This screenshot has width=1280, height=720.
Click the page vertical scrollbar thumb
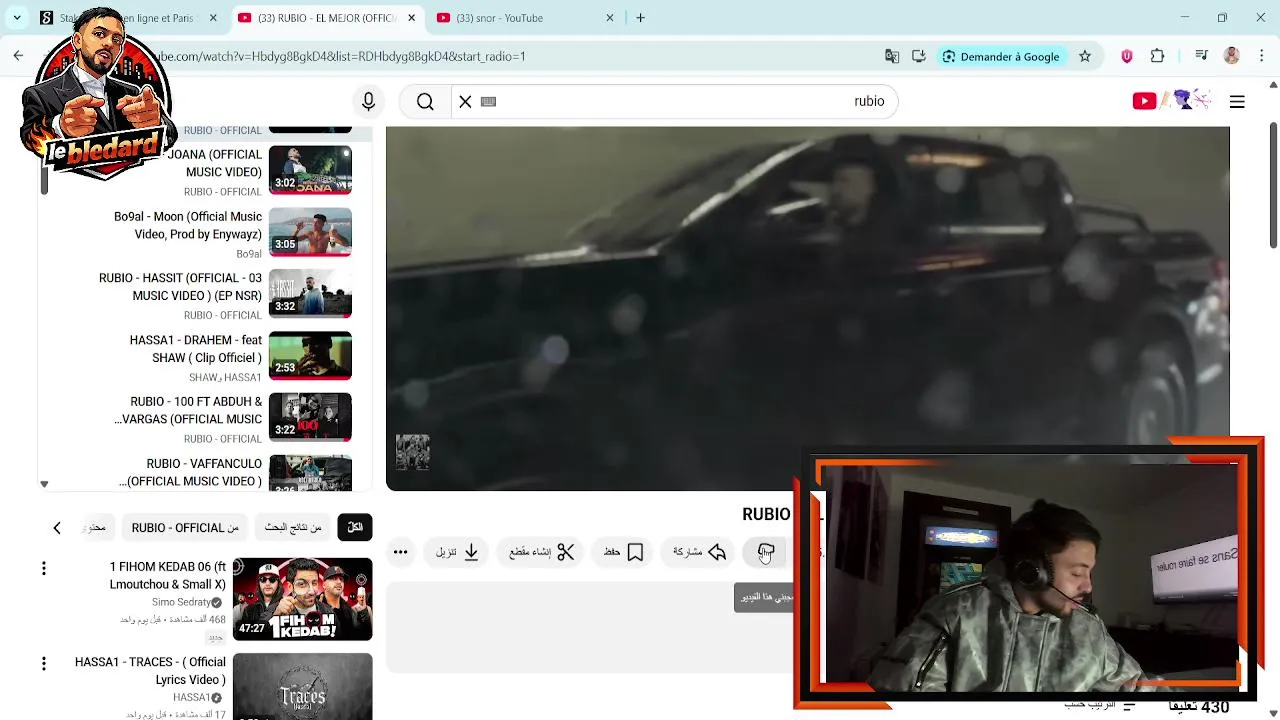1273,185
